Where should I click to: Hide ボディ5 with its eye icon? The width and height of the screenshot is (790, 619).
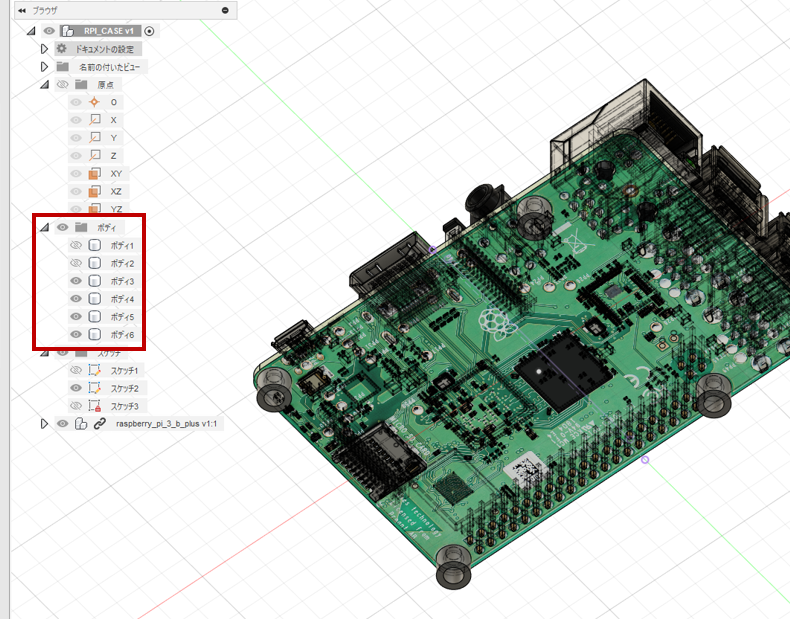[76, 316]
